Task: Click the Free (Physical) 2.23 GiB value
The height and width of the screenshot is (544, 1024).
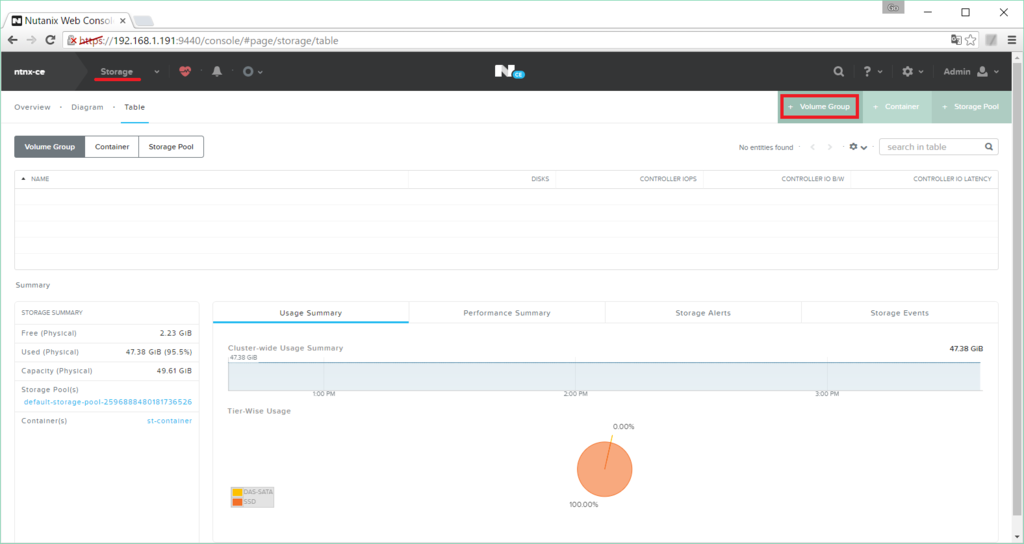Action: (176, 333)
